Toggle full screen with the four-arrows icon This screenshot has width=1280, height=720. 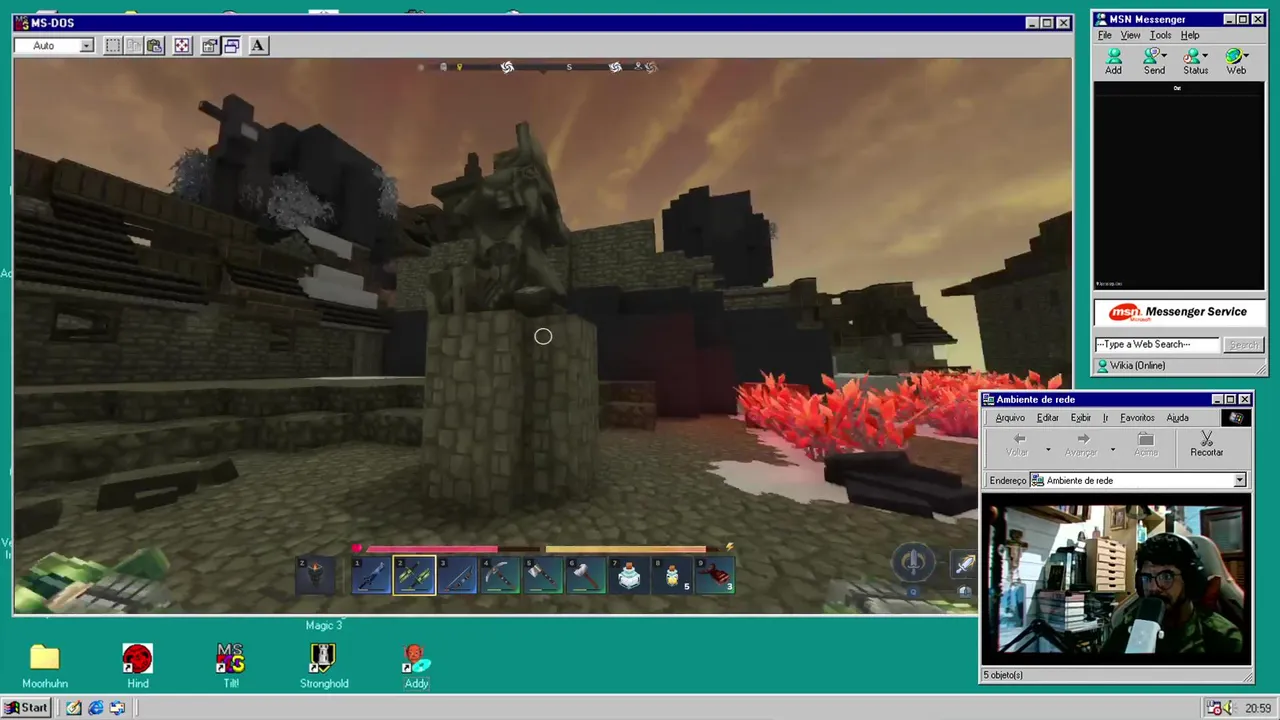coord(182,45)
